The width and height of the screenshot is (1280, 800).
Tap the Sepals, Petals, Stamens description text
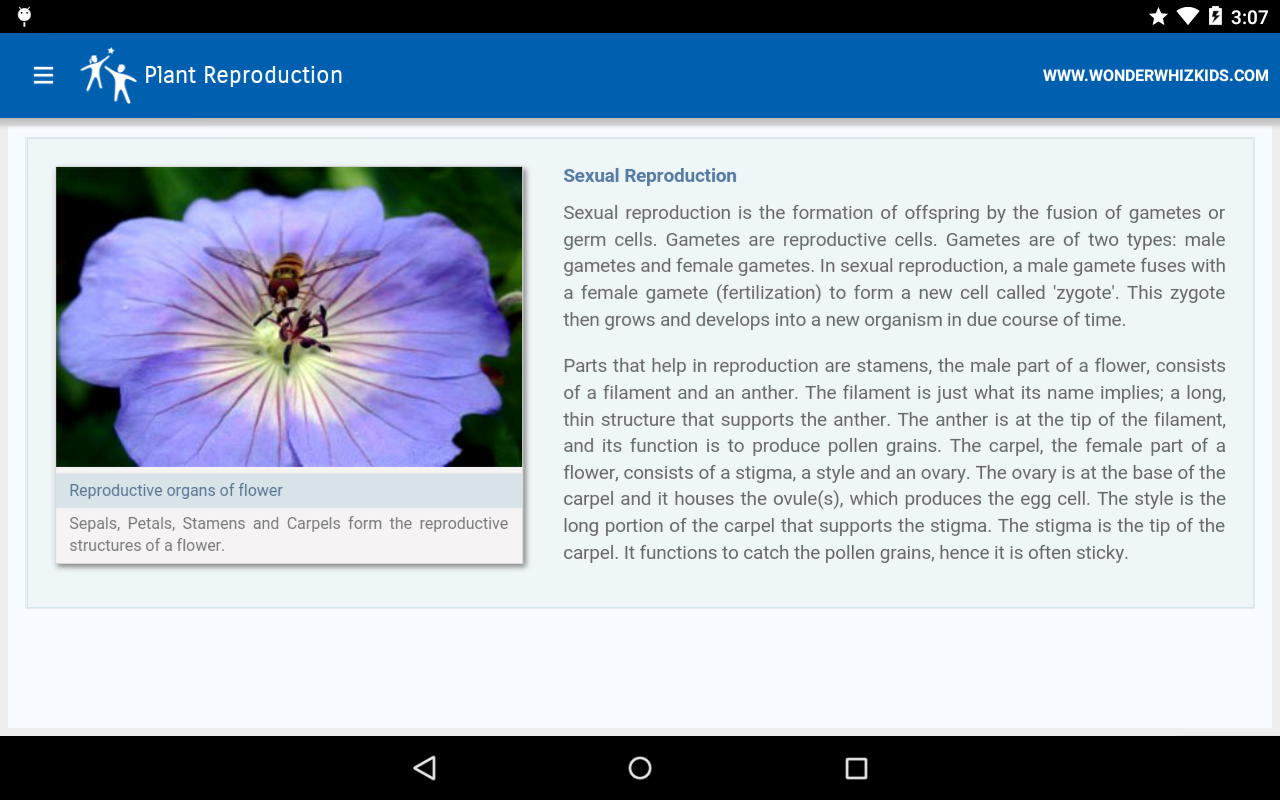[289, 534]
